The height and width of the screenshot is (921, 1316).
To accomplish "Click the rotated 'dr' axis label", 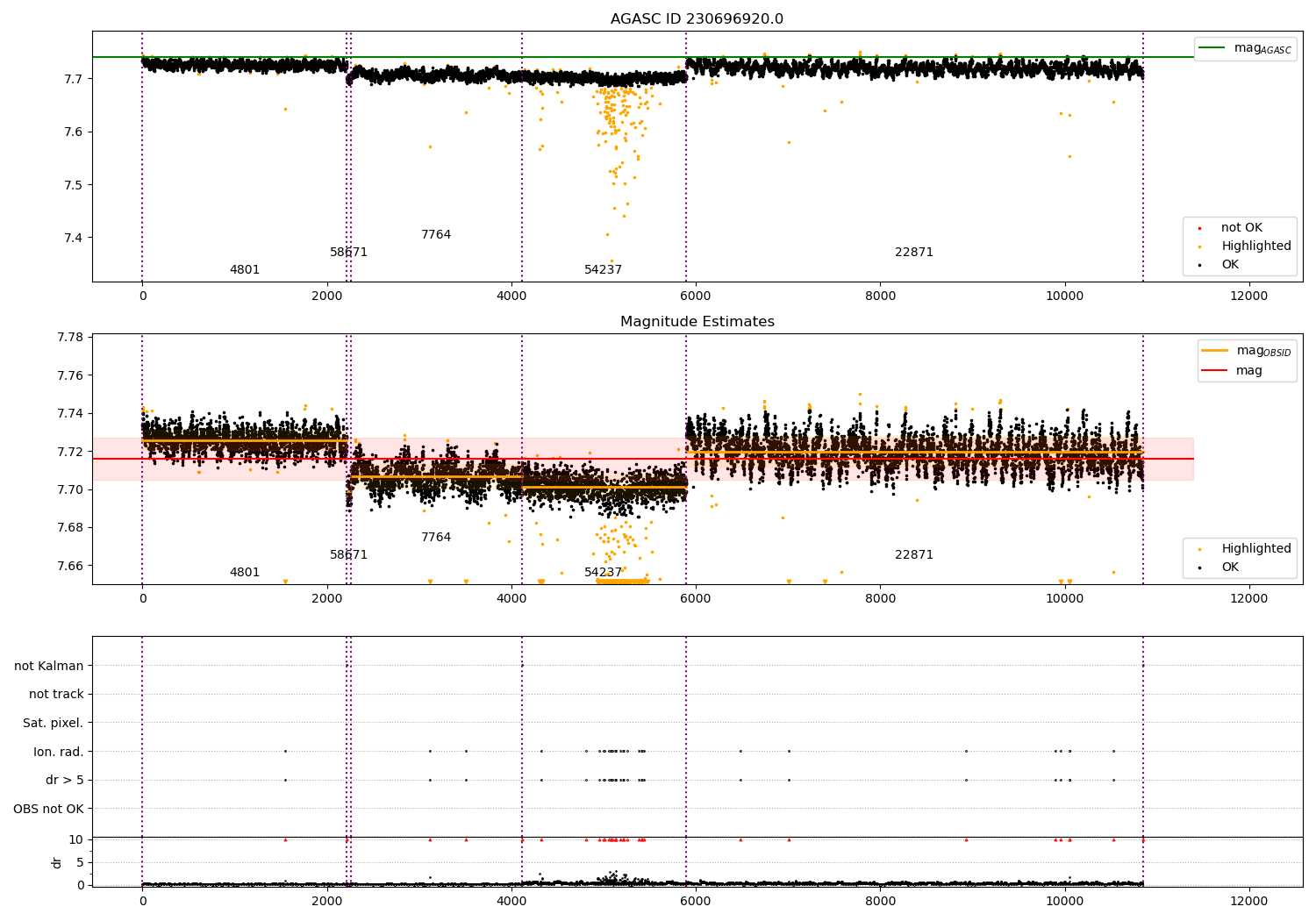I will point(57,862).
